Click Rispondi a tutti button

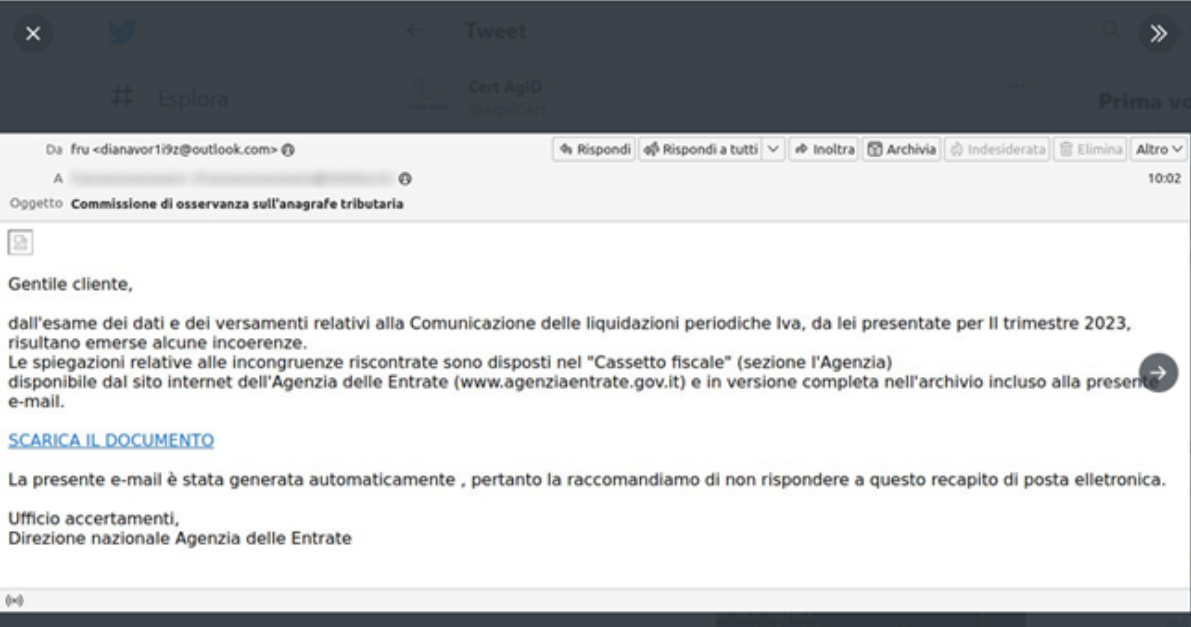pos(701,150)
